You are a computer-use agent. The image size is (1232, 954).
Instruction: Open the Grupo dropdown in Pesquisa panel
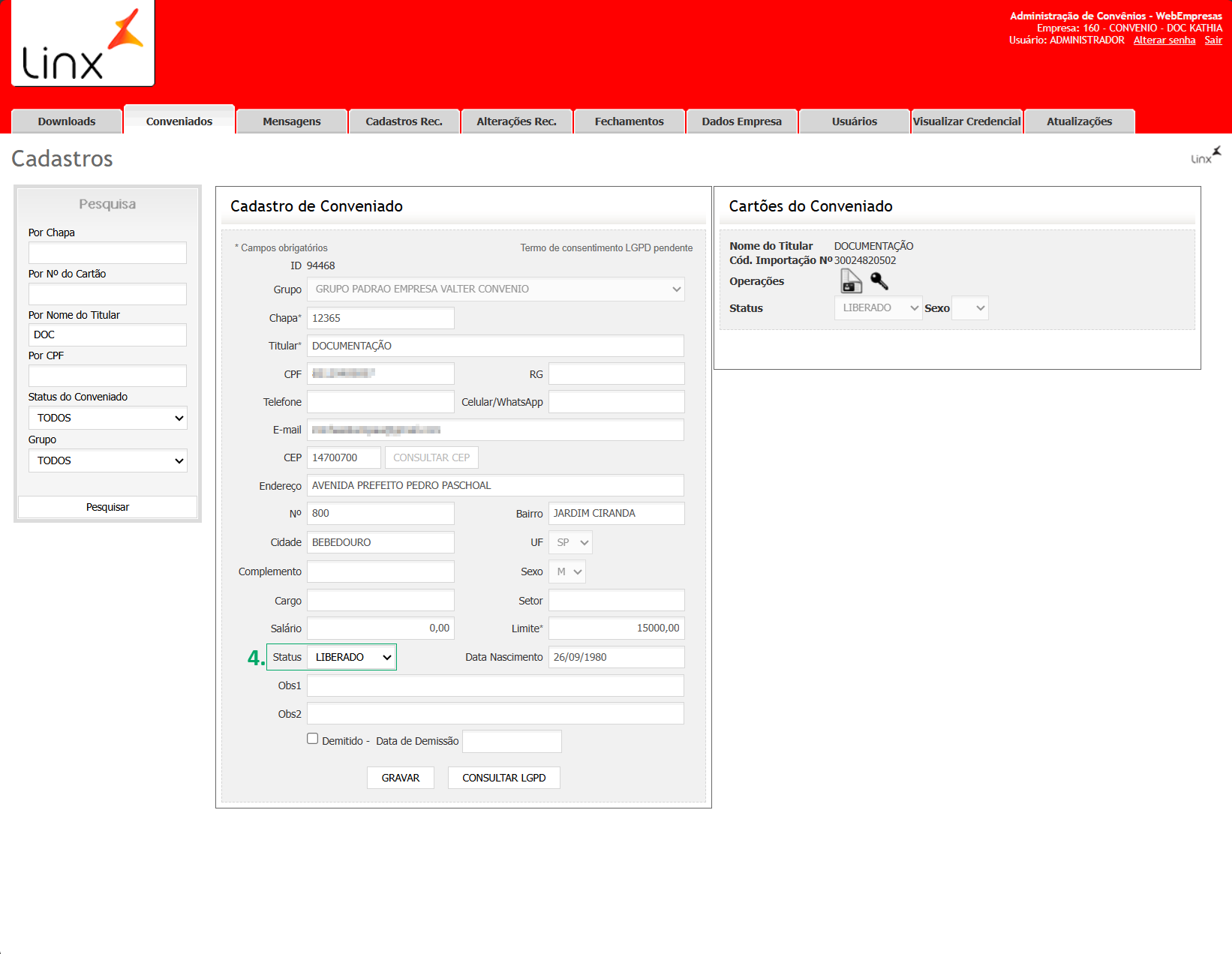pyautogui.click(x=107, y=460)
